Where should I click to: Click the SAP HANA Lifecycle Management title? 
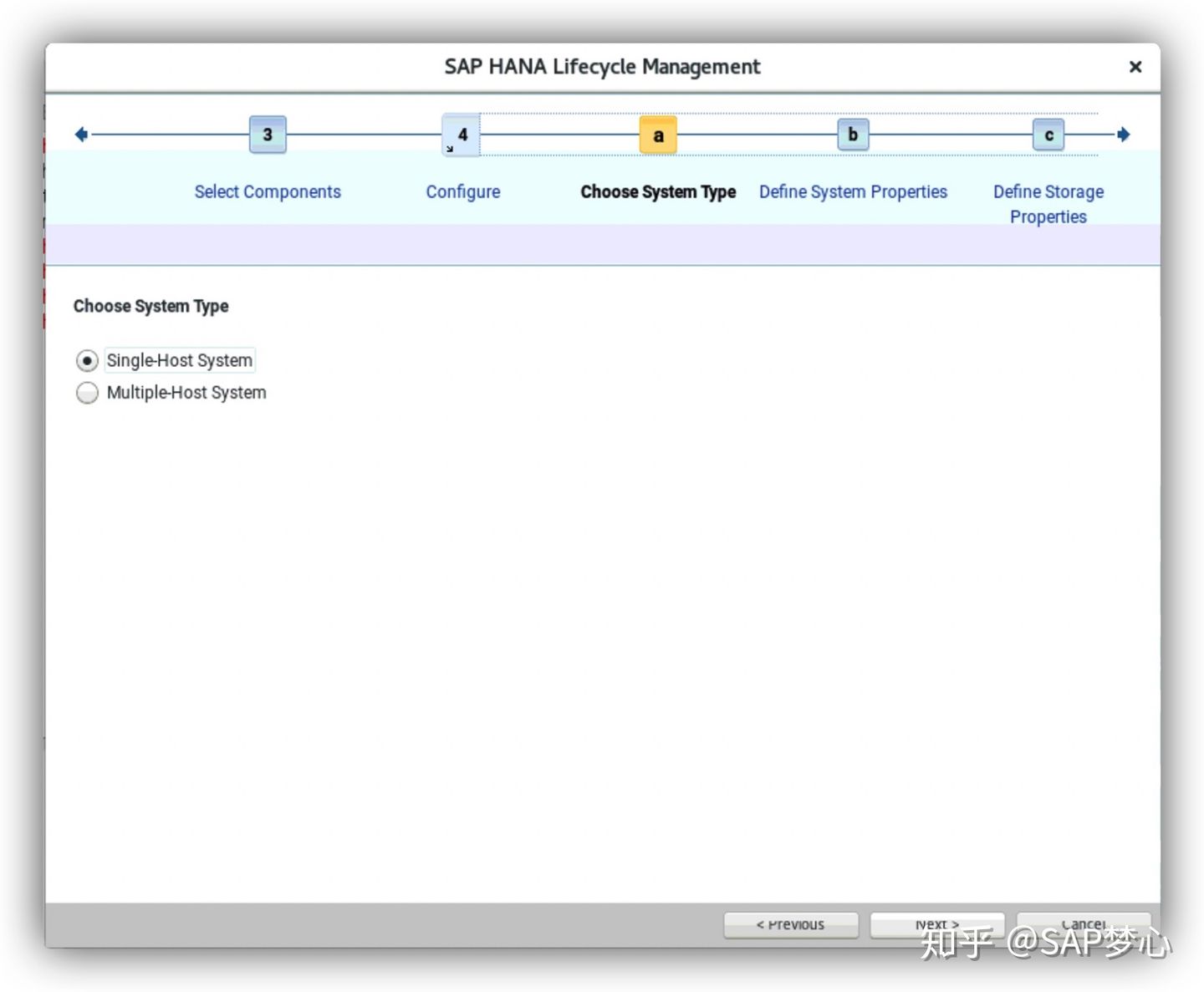pos(602,67)
